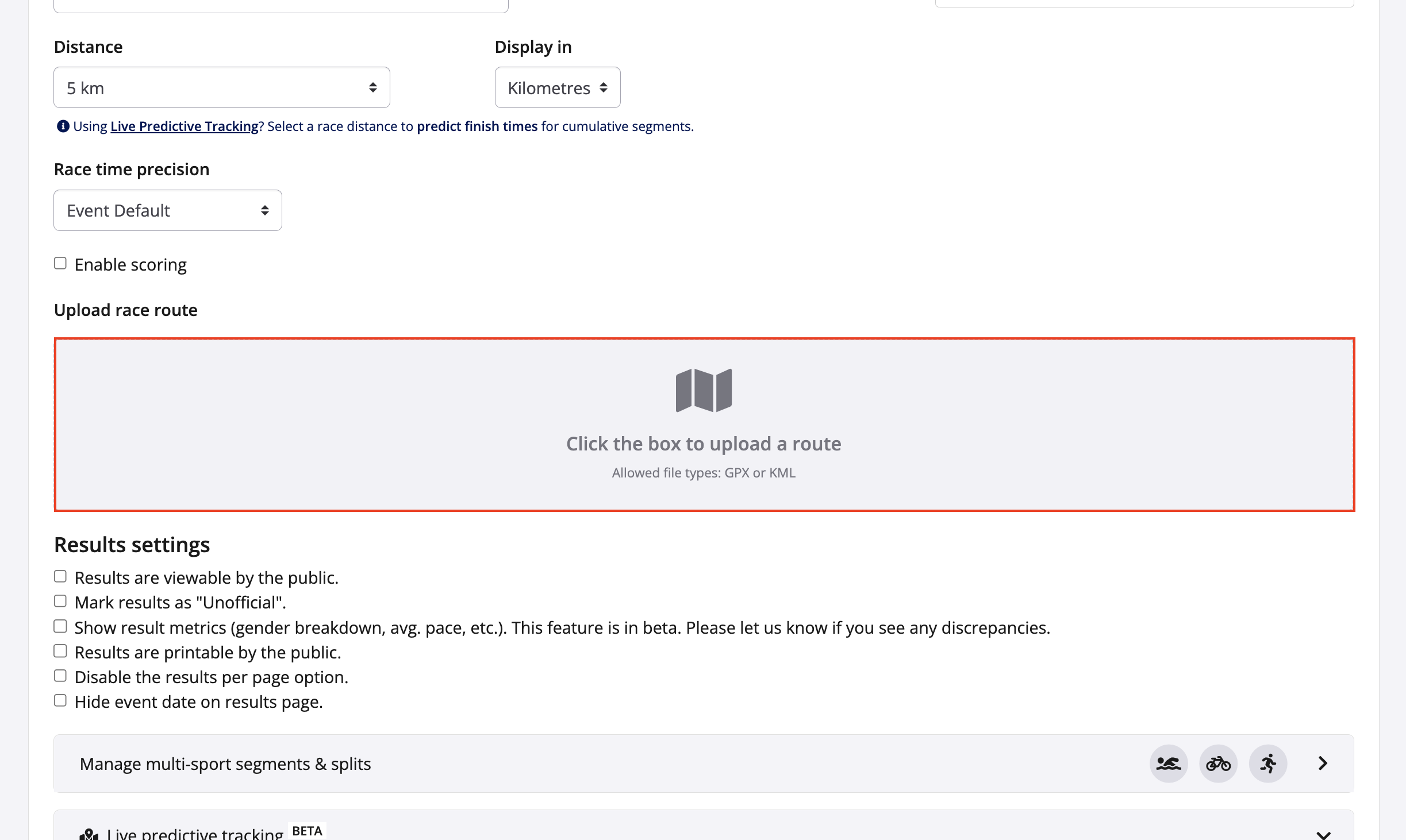
Task: Open the Live Predictive Tracking link
Action: (184, 126)
